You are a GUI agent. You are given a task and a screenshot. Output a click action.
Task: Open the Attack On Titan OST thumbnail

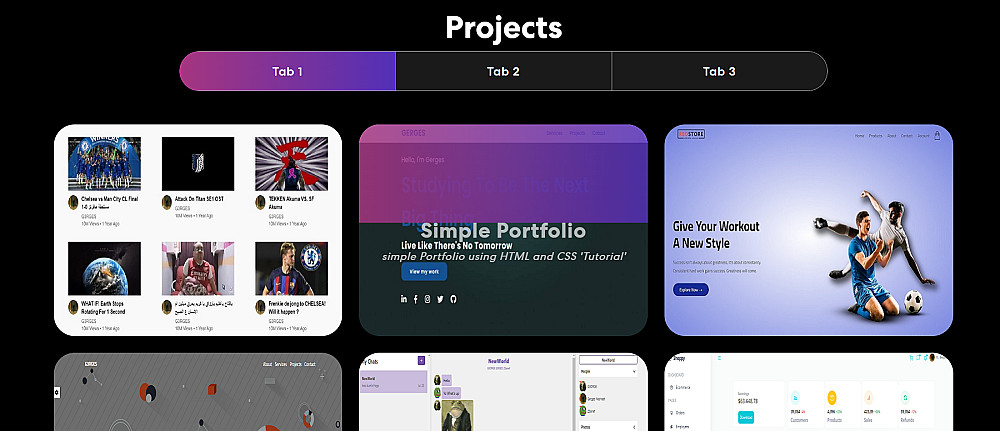[x=198, y=164]
